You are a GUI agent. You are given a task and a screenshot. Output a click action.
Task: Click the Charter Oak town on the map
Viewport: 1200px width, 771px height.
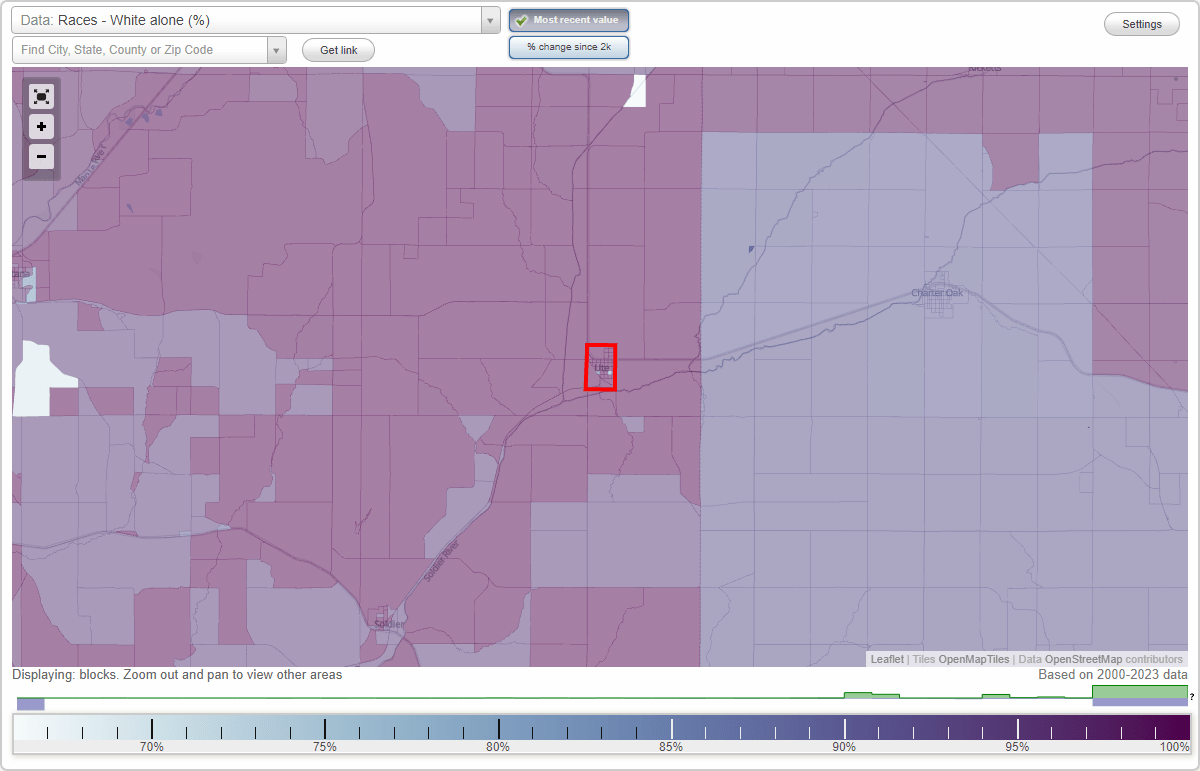tap(936, 294)
